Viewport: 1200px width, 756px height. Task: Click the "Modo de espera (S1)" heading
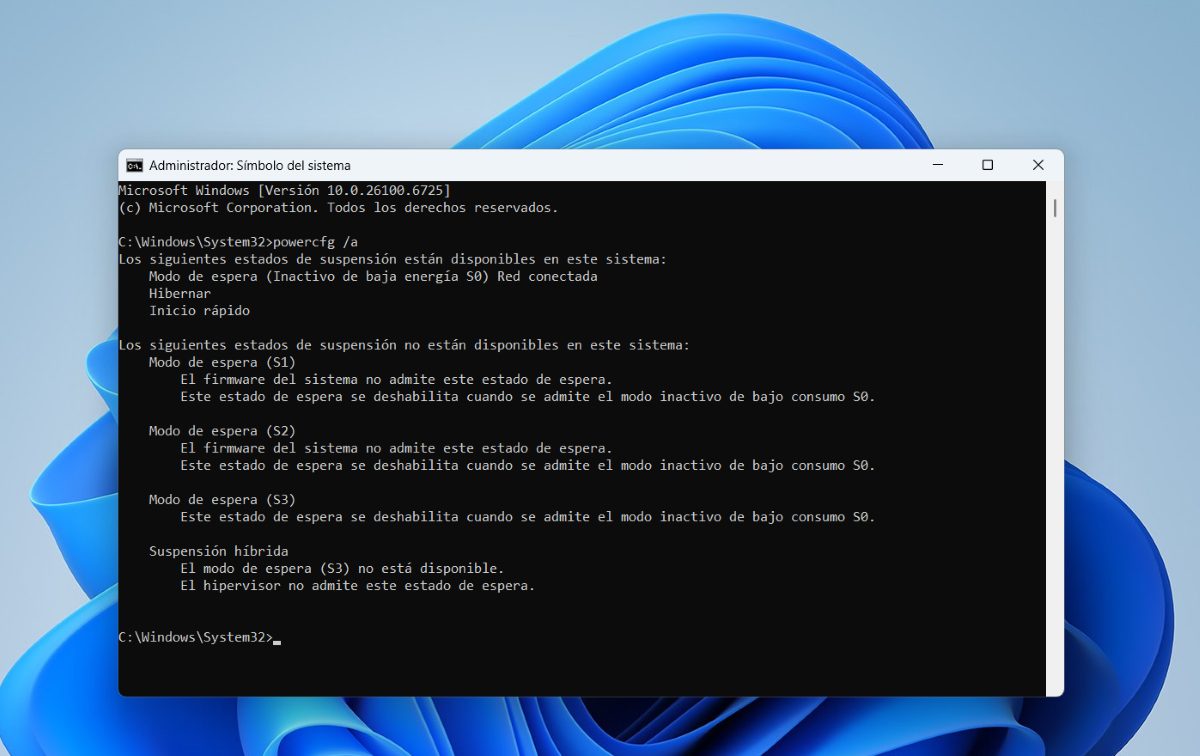click(222, 362)
